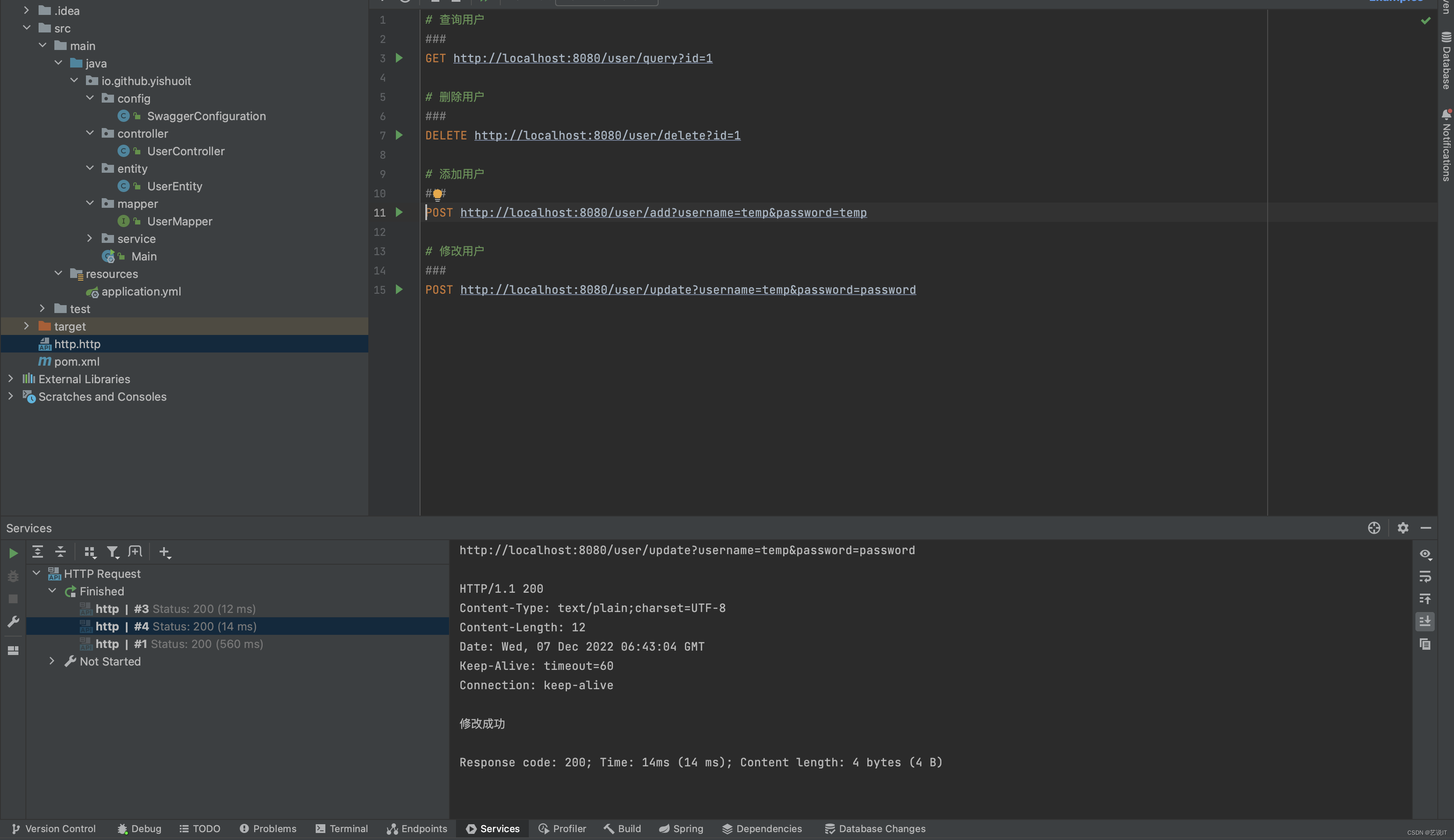1454x840 pixels.
Task: Expand Scratches and Consoles node
Action: coord(11,396)
